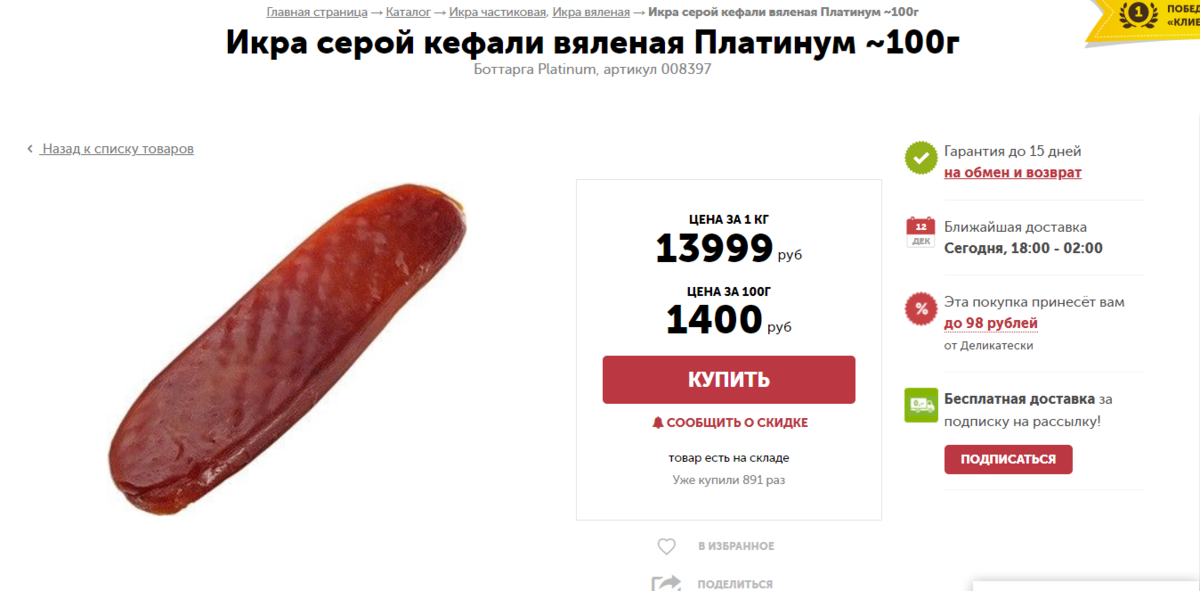Open the до 98 рублей bonus link
Screen dimensions: 1200x591
[x=991, y=323]
